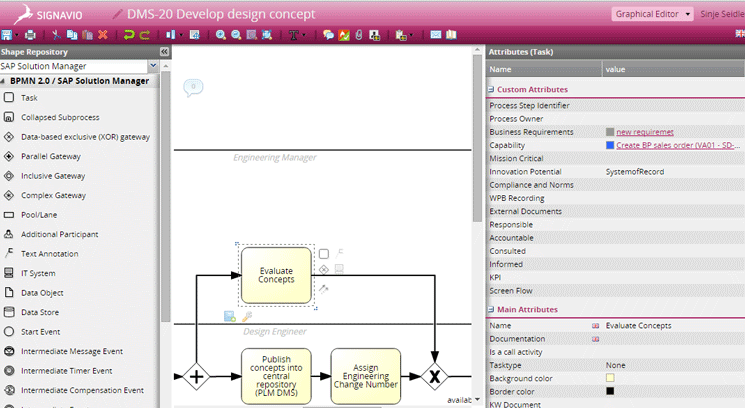Cut the selected shape with scissors icon
The height and width of the screenshot is (408, 745).
(x=56, y=35)
